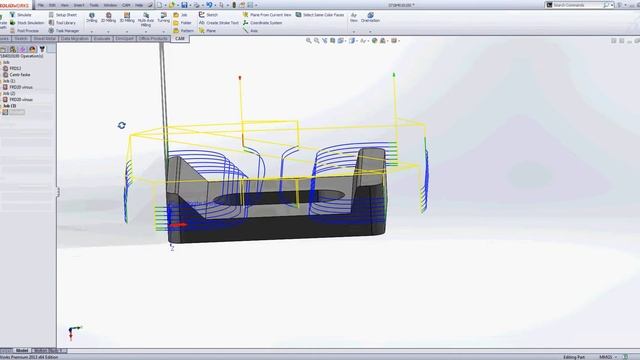Select the Multi-Axis Milling operation

pos(146,19)
